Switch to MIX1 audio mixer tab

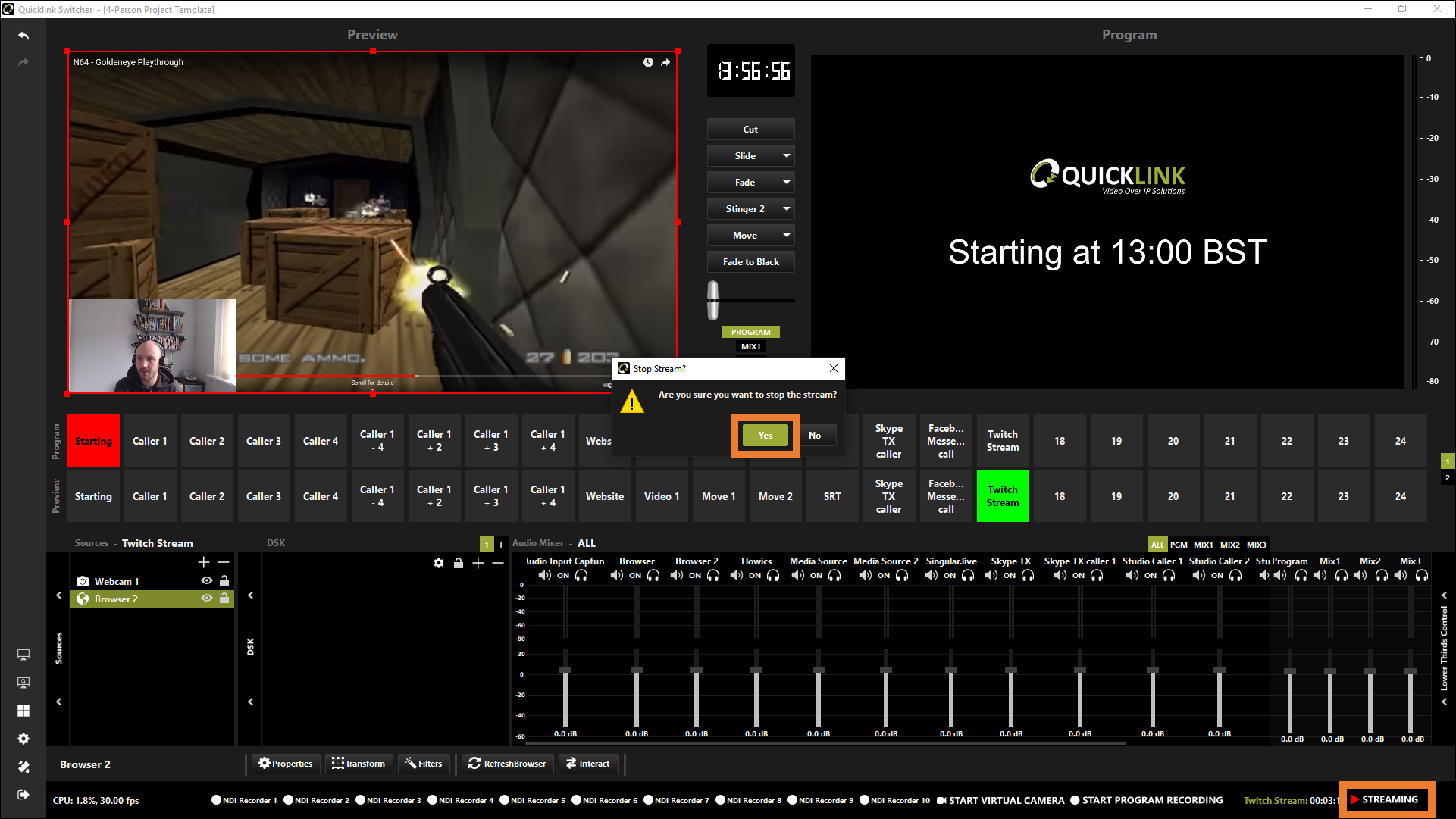click(x=1204, y=545)
